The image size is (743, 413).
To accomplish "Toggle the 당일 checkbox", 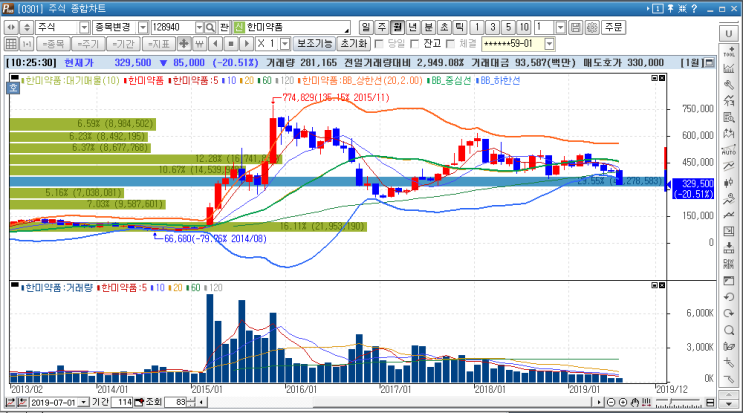I will pos(379,44).
